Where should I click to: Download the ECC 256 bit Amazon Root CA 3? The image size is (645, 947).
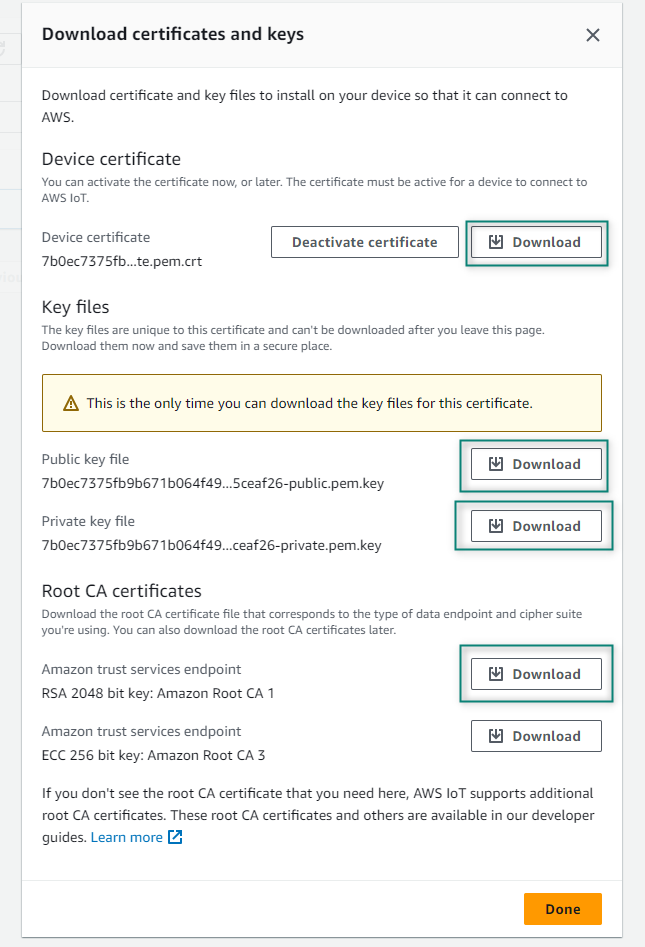click(x=536, y=736)
